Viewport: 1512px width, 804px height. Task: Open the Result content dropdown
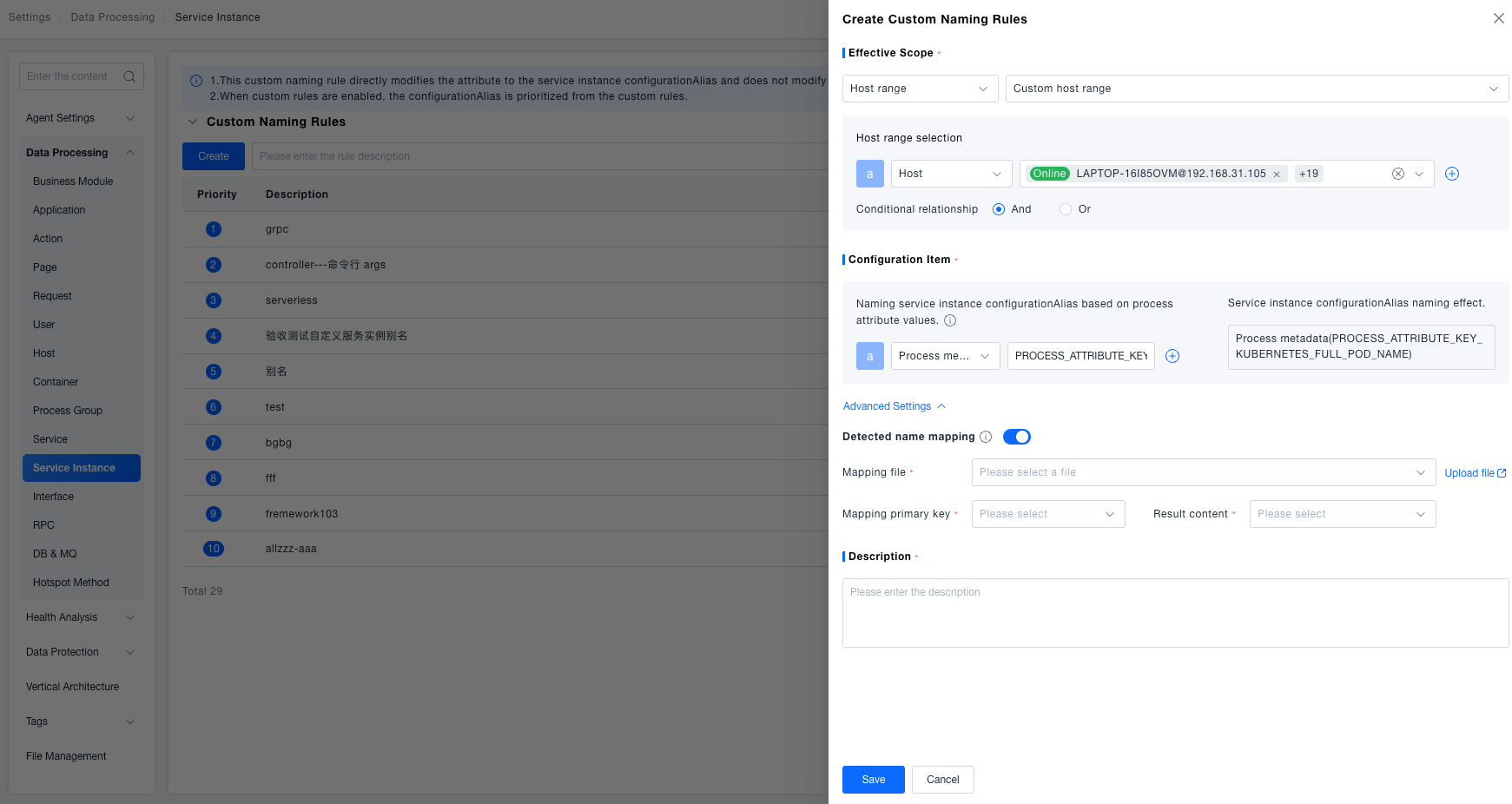[x=1342, y=514]
